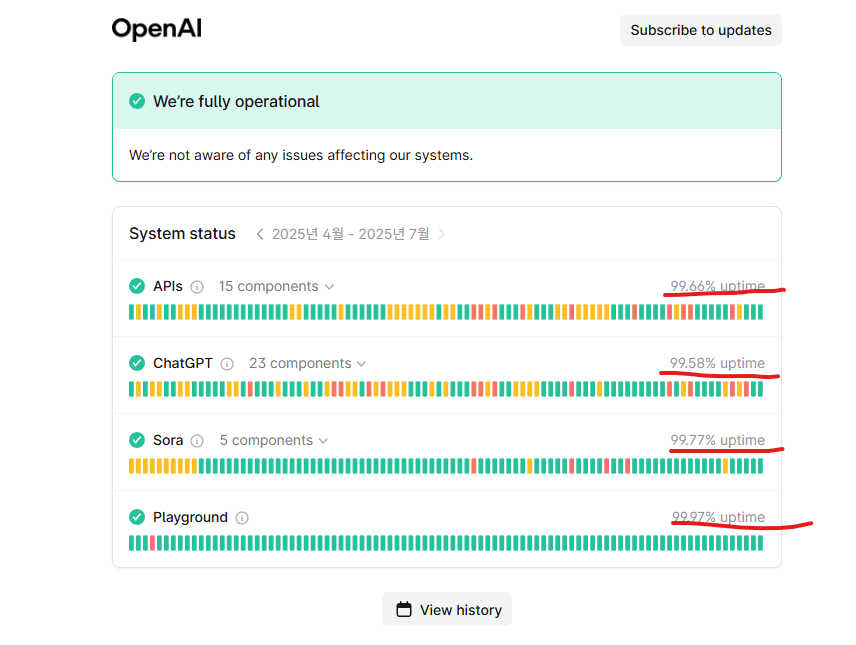Click the ChatGPT 99.58% uptime text
856x645 pixels.
click(x=717, y=363)
